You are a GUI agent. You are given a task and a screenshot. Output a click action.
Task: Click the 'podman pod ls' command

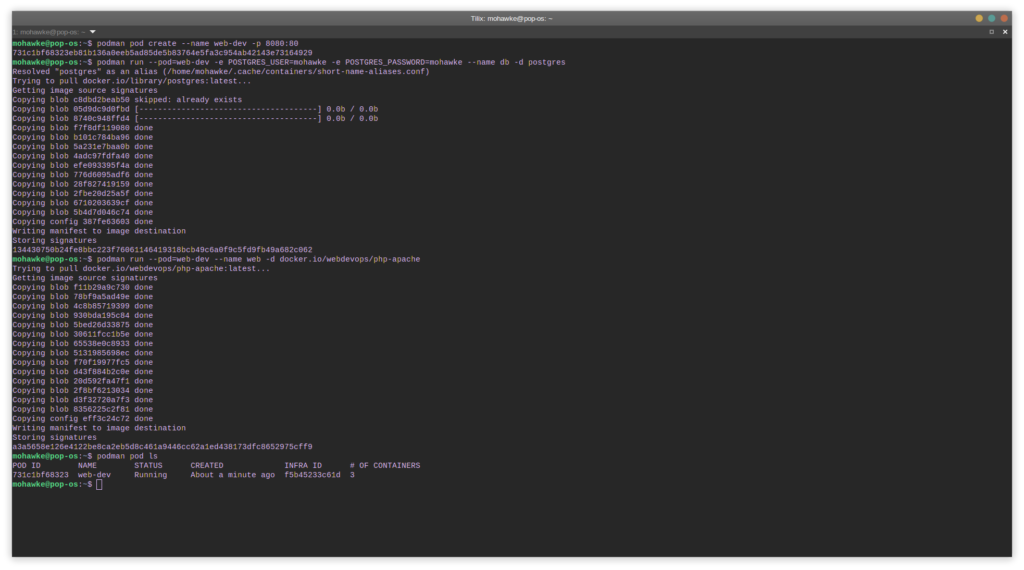127,456
